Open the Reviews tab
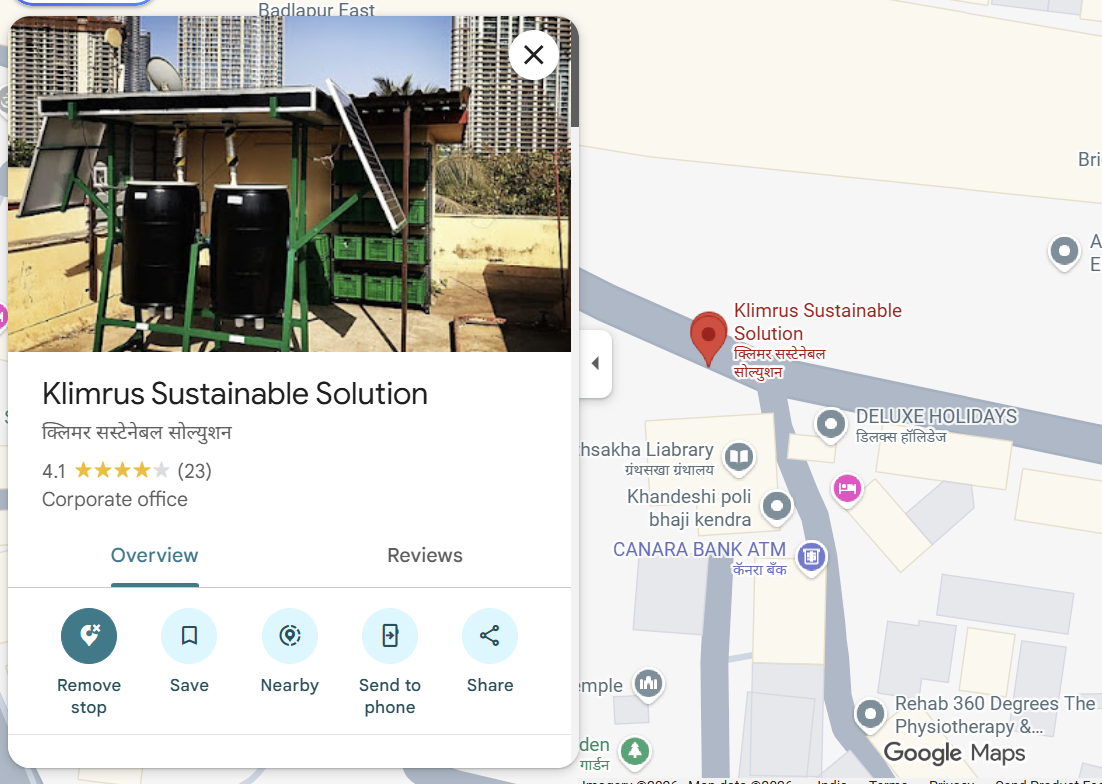This screenshot has width=1102, height=784. (x=424, y=555)
